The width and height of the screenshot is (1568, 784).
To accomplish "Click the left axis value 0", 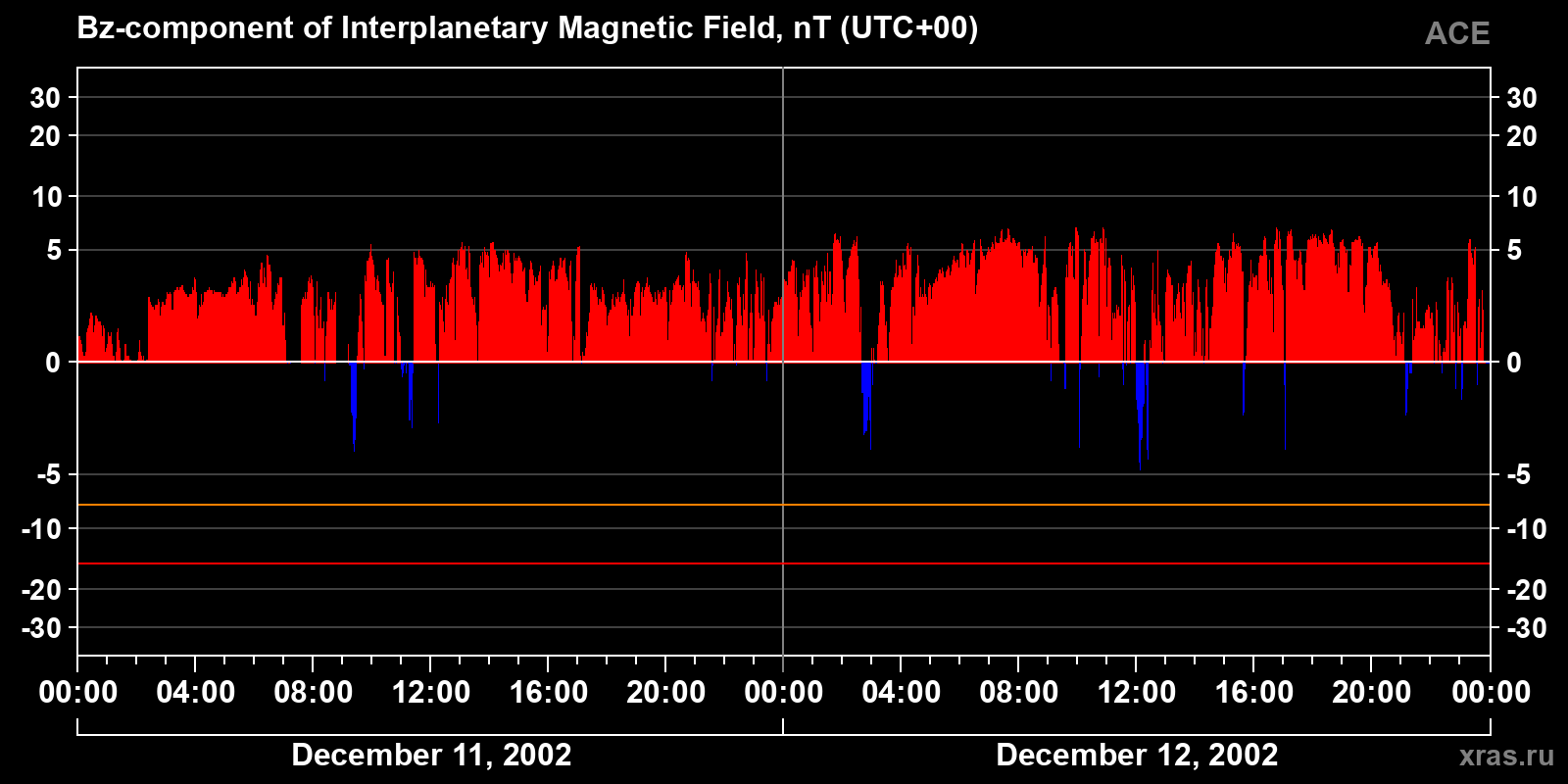I will point(53,363).
